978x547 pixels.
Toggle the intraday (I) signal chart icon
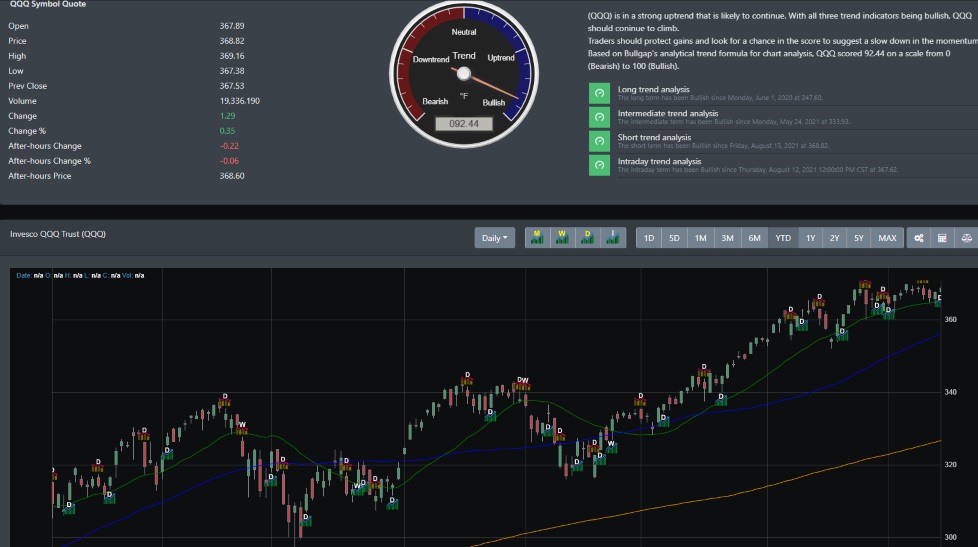(613, 238)
